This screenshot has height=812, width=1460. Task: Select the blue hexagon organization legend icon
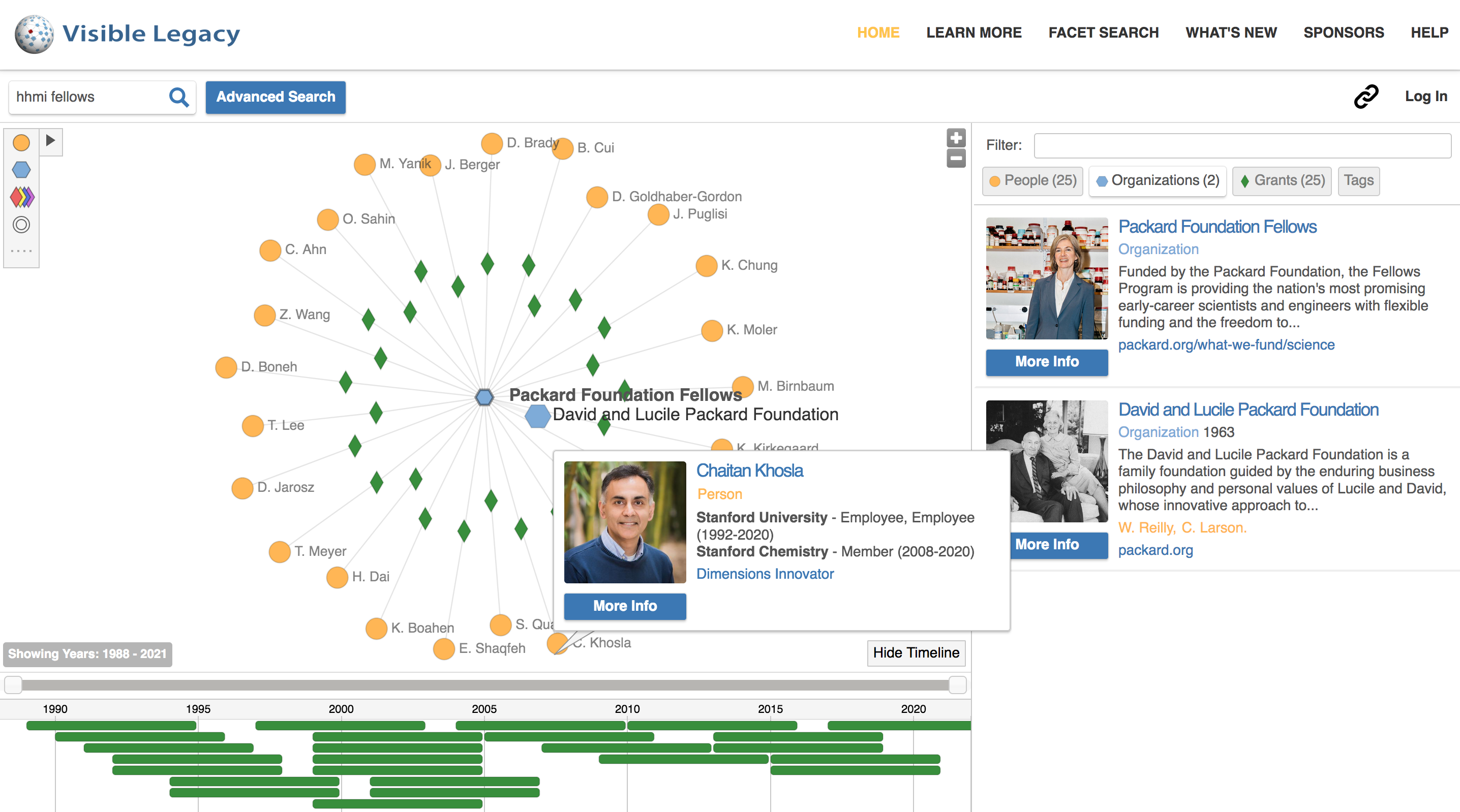21,169
